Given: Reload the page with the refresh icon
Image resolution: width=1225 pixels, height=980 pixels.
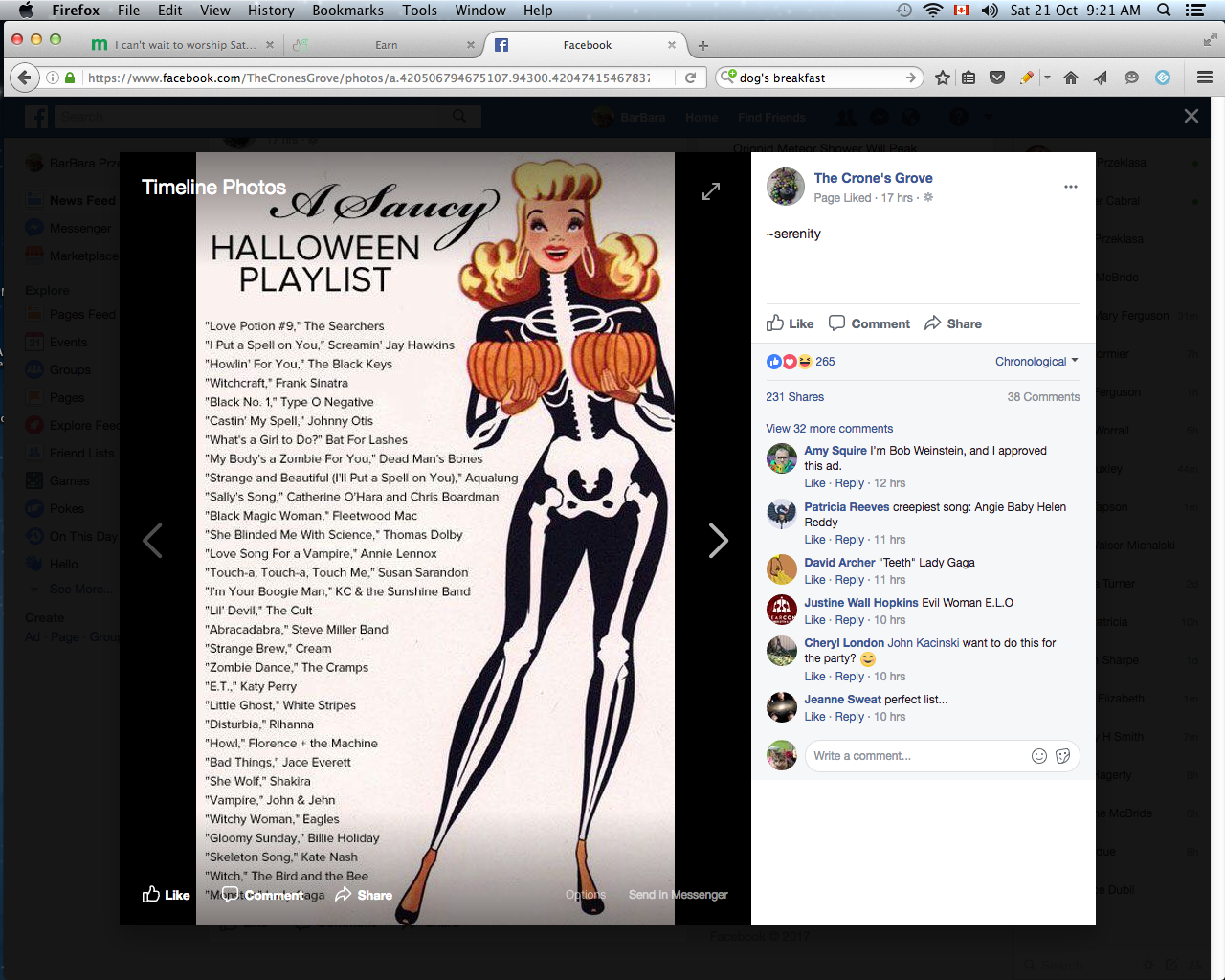Looking at the screenshot, I should pos(690,78).
